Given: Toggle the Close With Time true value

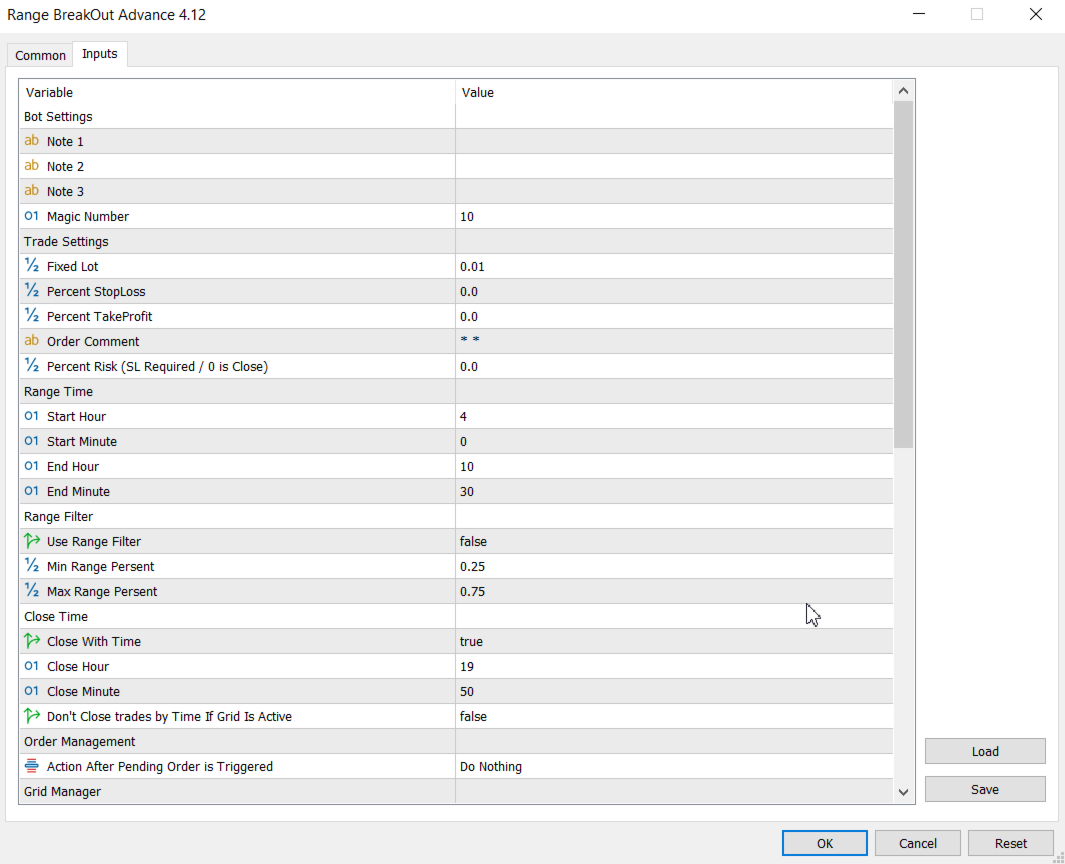Looking at the screenshot, I should (674, 641).
